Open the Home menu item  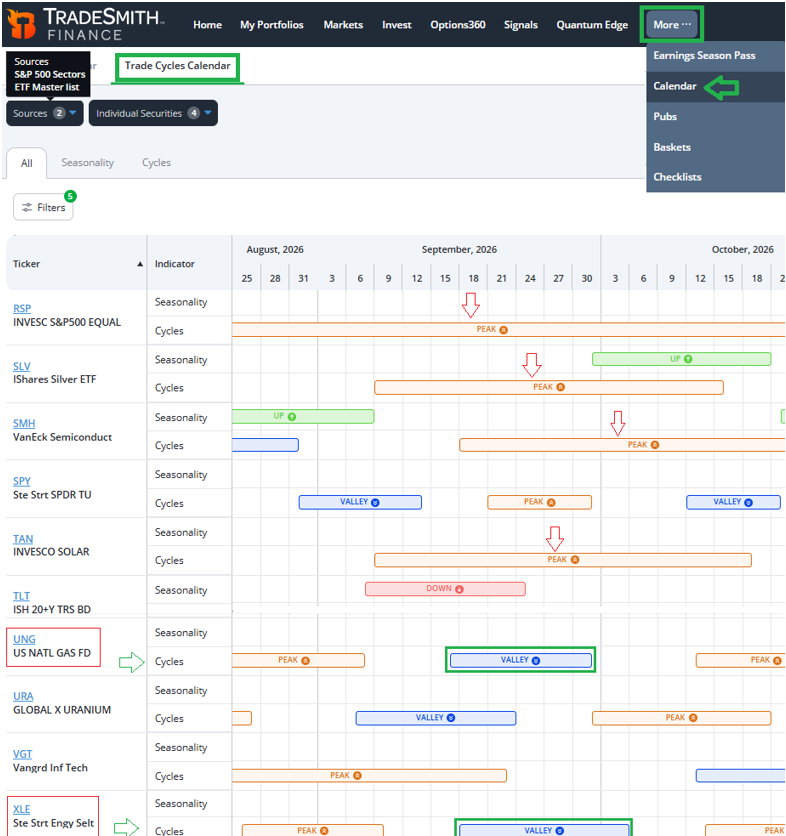click(x=207, y=25)
